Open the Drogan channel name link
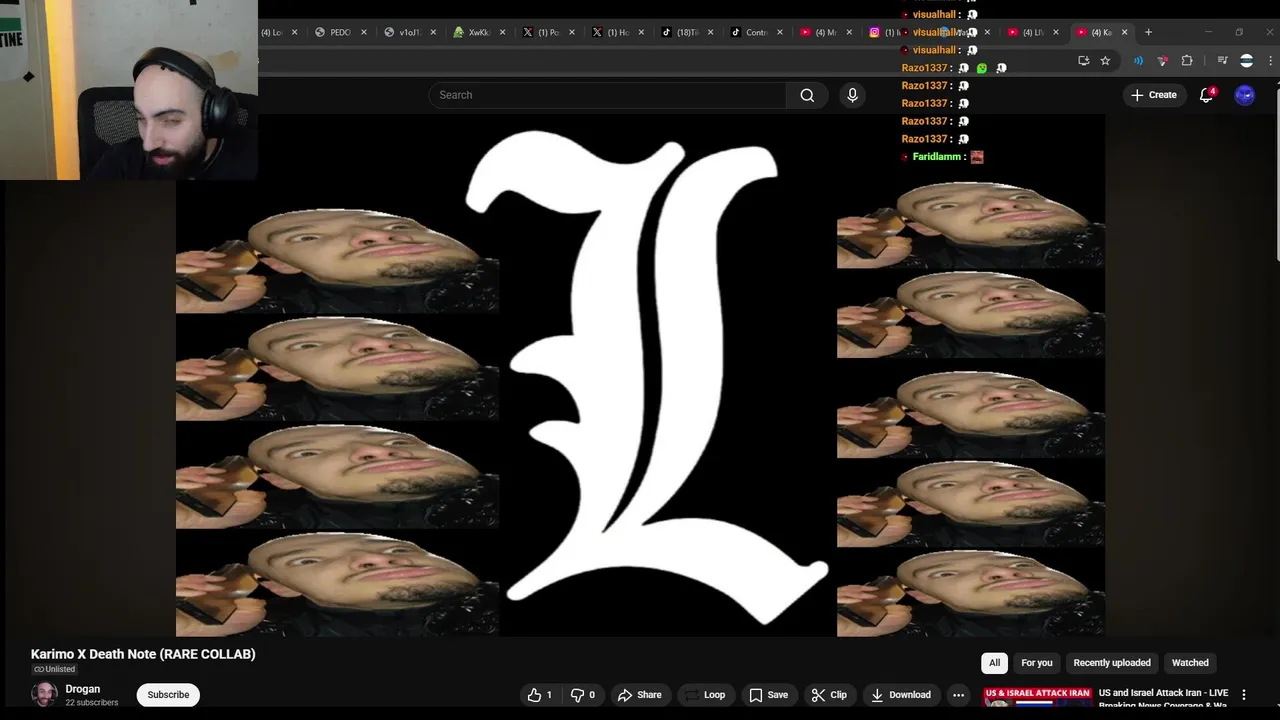 click(x=83, y=689)
